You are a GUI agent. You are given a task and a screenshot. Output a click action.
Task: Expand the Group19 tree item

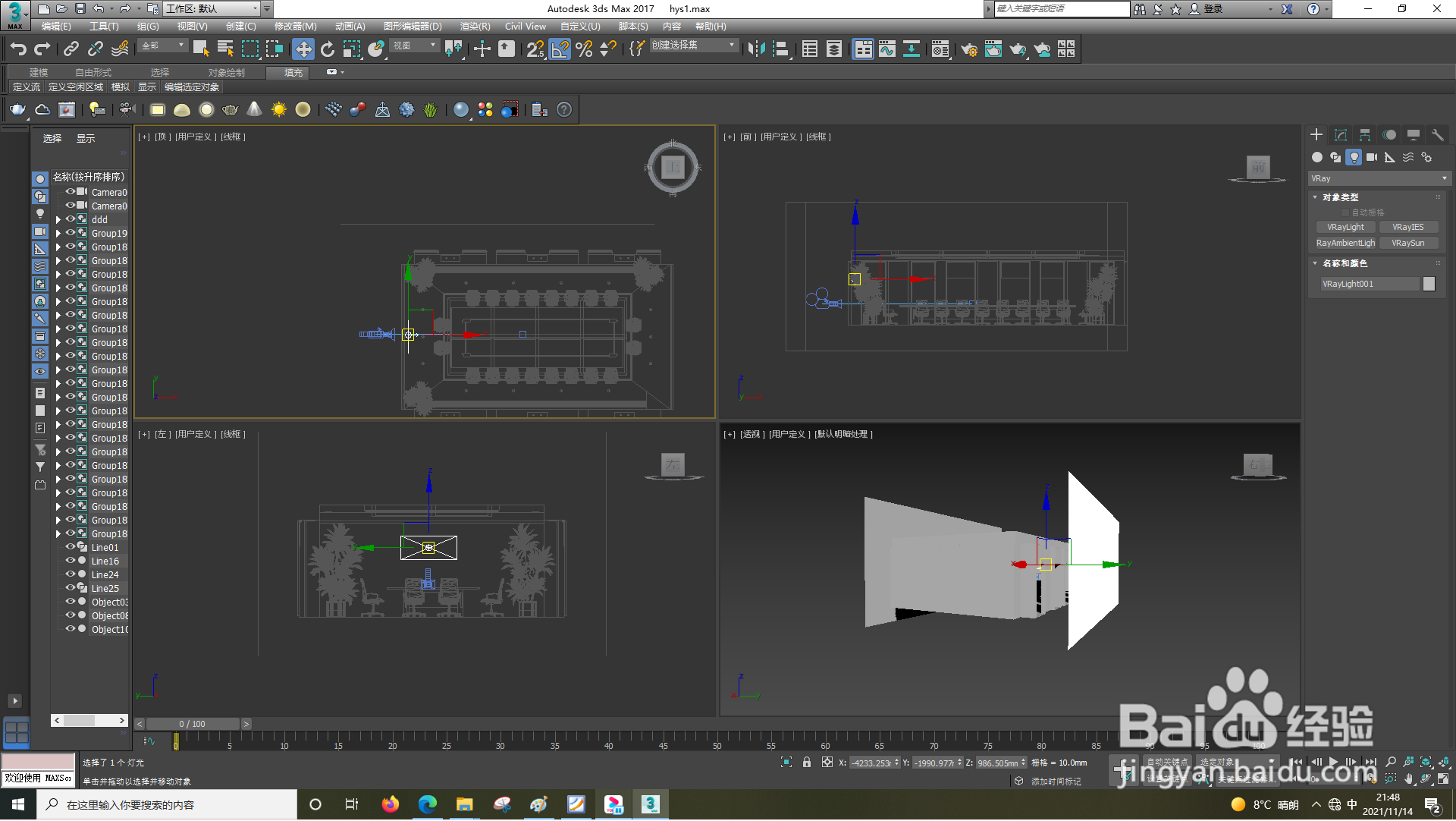58,234
